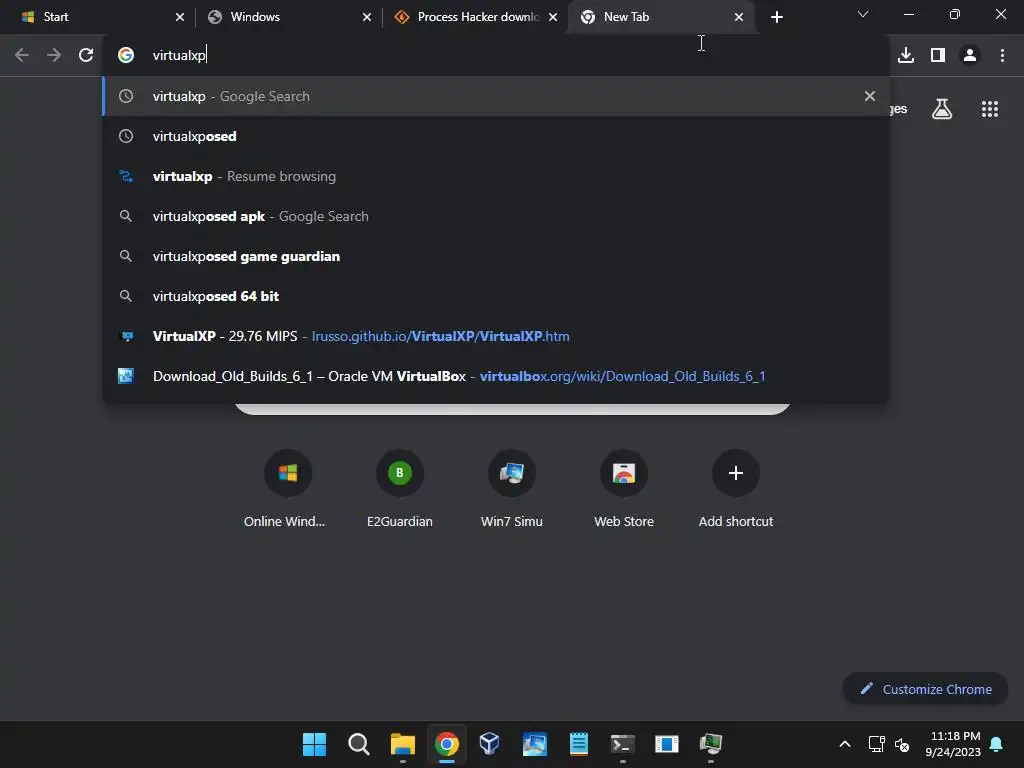The width and height of the screenshot is (1024, 768).
Task: Pick 'virtualxp - Resume browsing' suggestion
Action: click(x=495, y=176)
